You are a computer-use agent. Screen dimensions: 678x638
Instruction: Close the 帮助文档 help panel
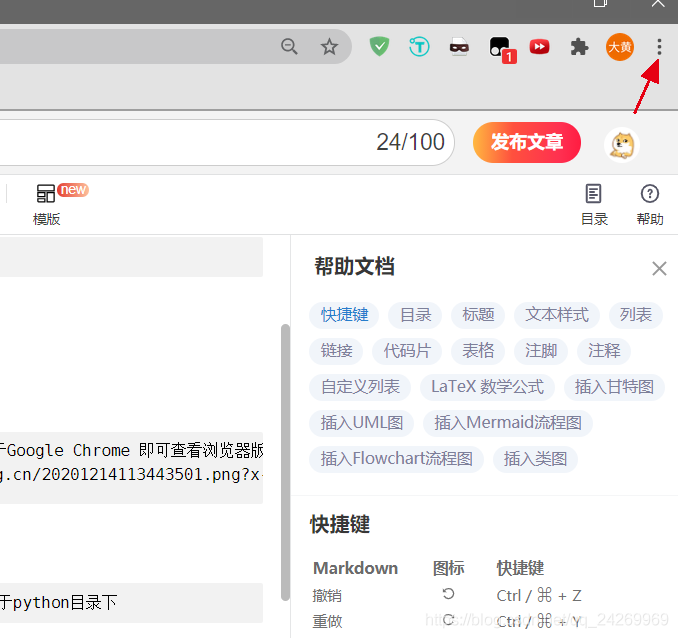pyautogui.click(x=659, y=268)
